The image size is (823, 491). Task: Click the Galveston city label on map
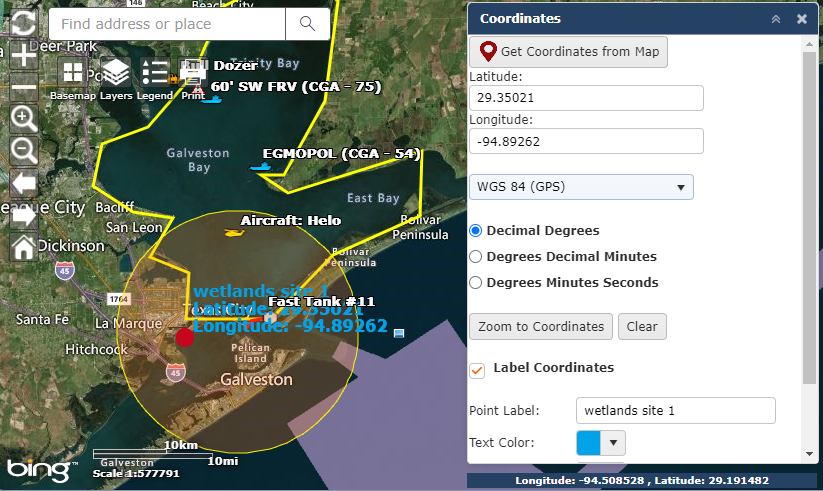tap(256, 379)
